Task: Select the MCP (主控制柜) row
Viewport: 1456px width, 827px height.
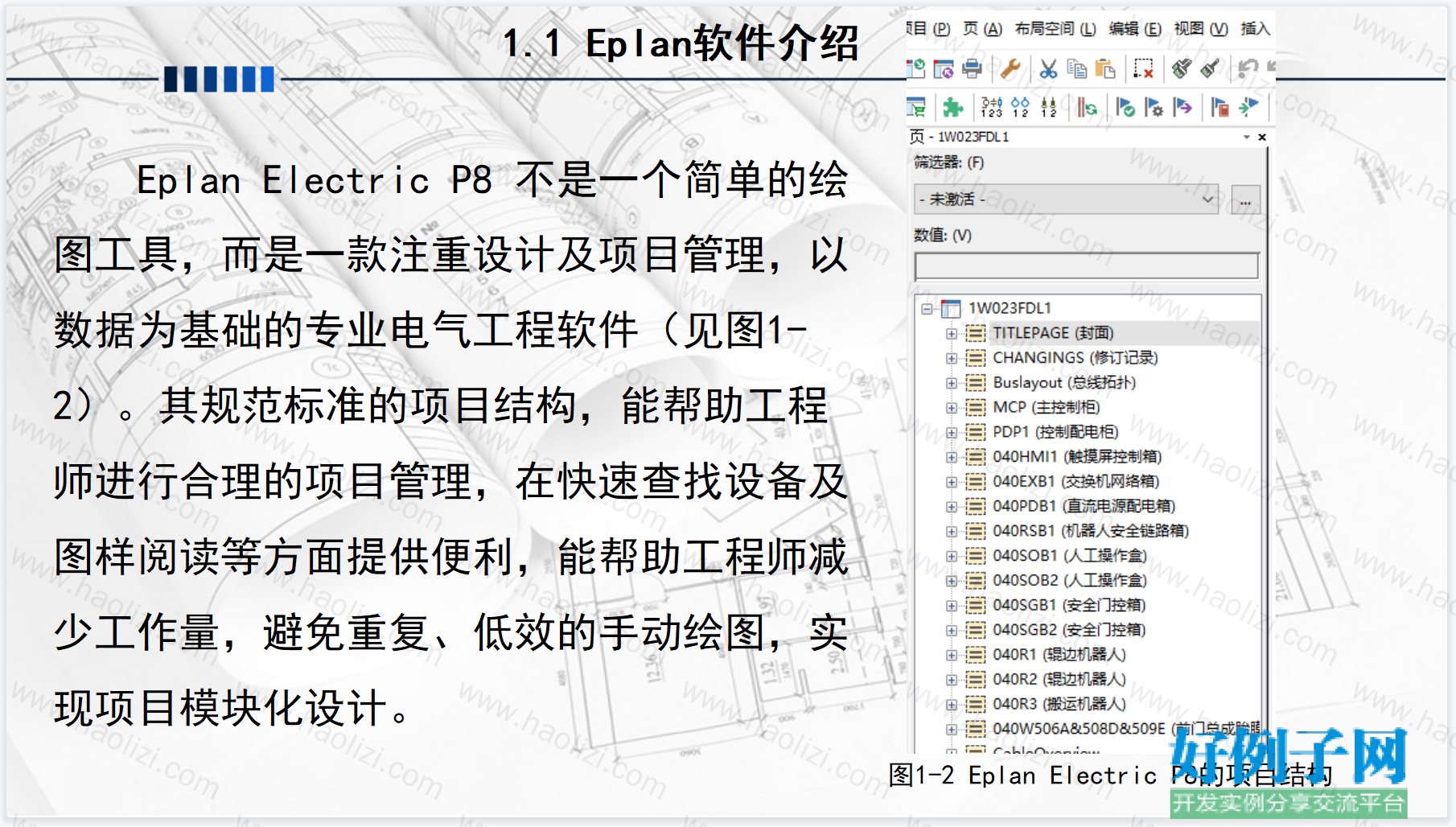Action: (1047, 407)
